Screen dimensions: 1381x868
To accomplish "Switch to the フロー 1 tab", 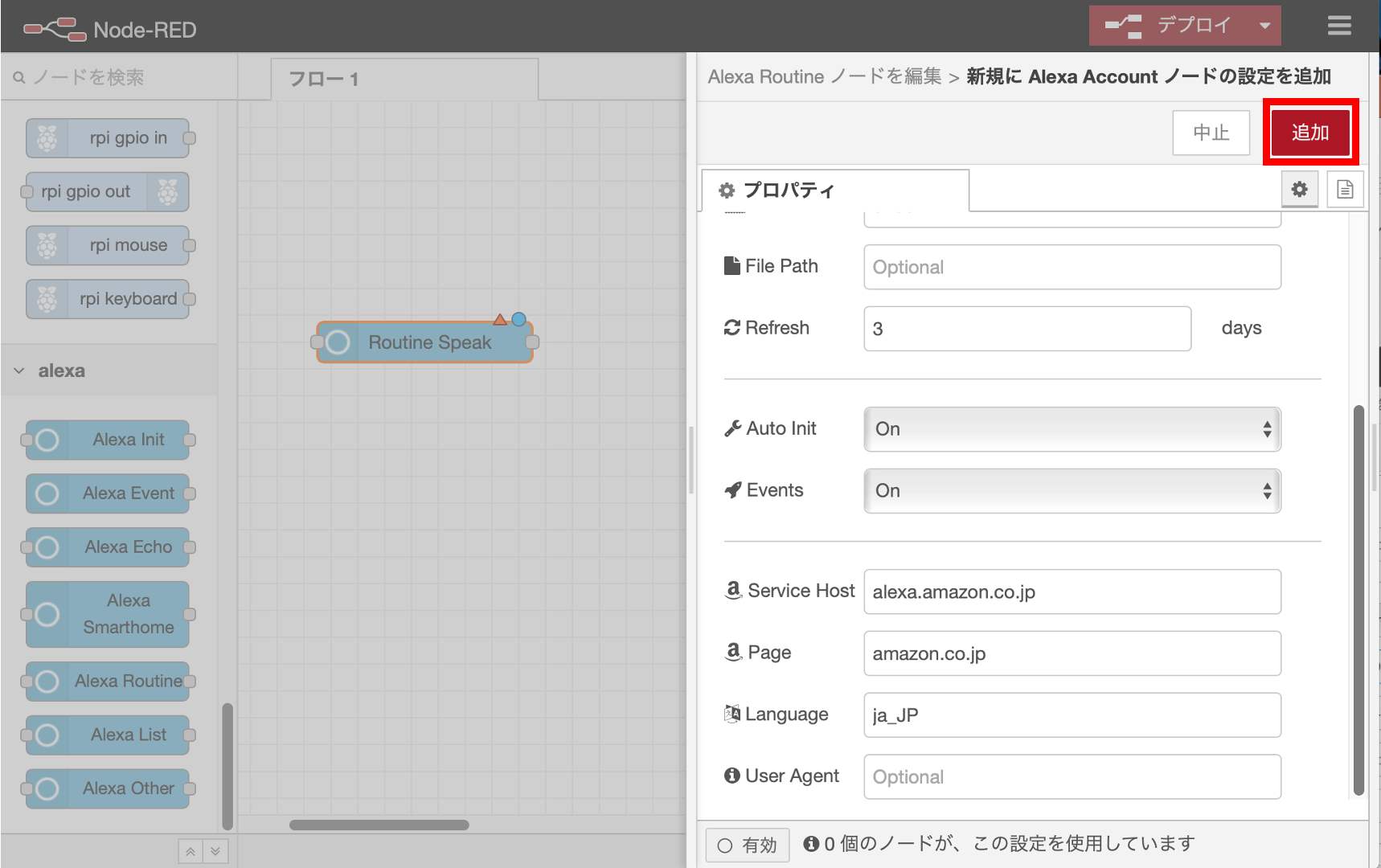I will point(404,79).
